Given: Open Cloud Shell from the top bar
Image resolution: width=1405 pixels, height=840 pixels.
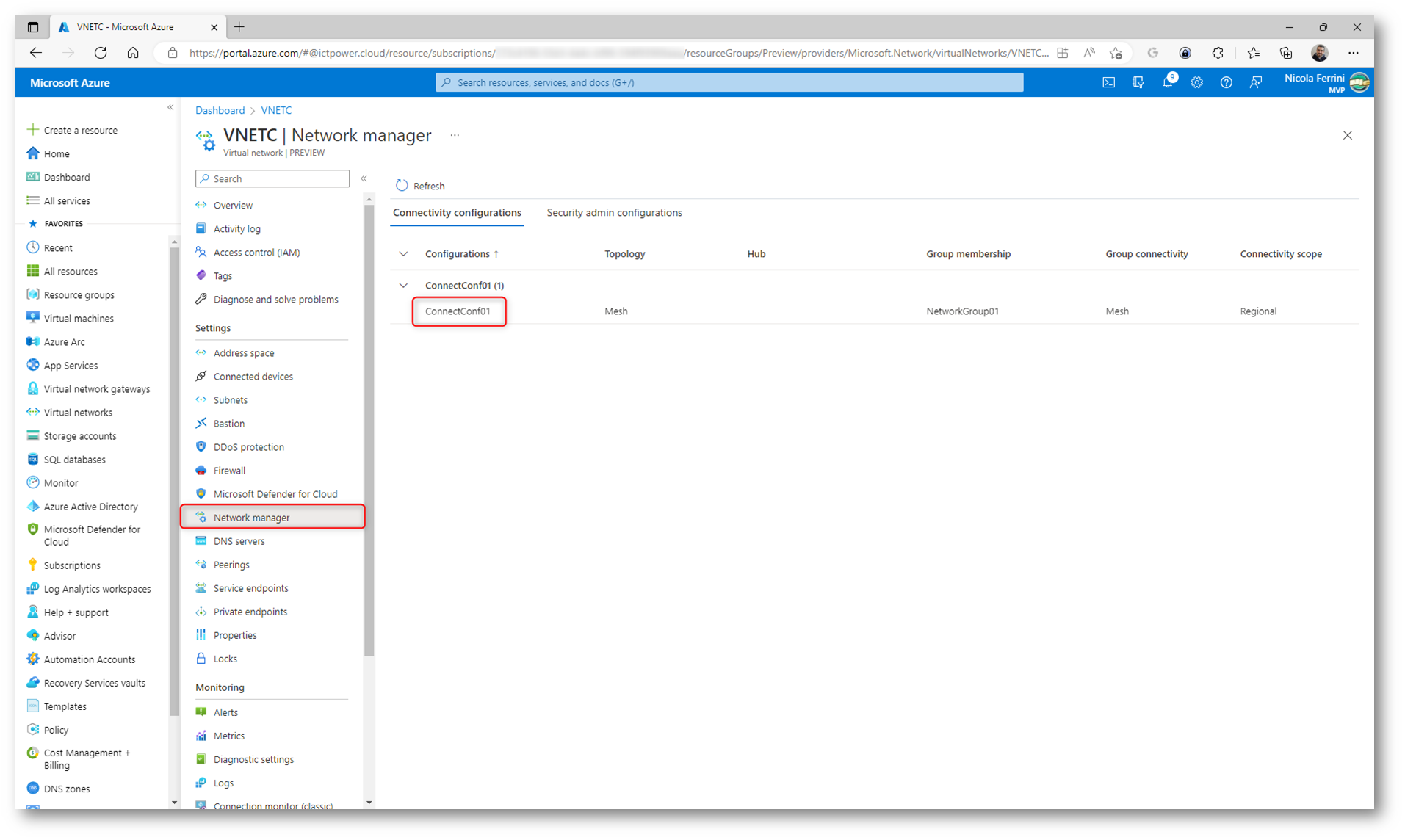Looking at the screenshot, I should click(x=1108, y=83).
